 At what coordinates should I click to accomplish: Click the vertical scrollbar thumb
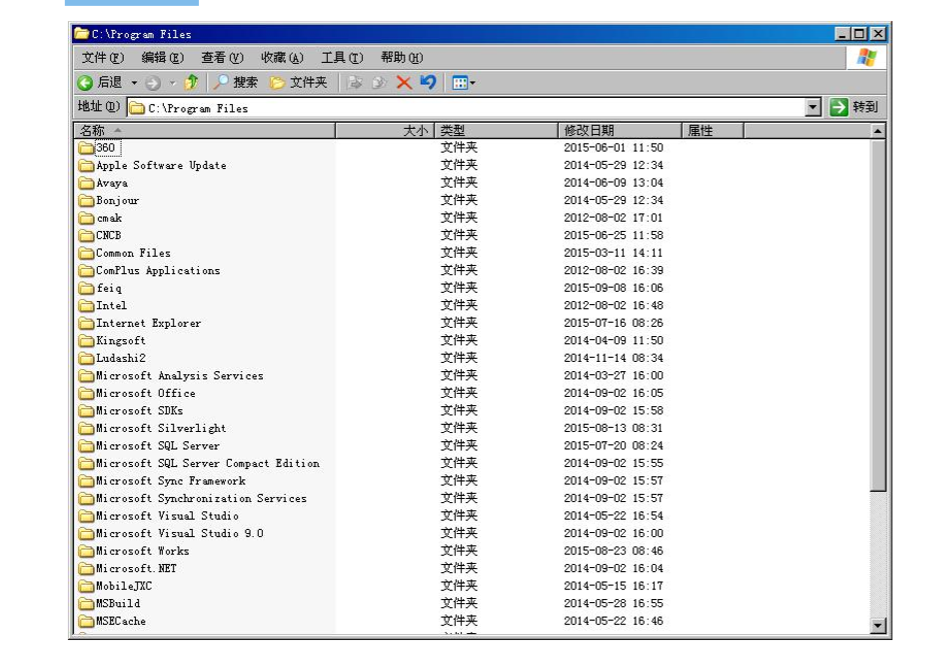coord(878,315)
